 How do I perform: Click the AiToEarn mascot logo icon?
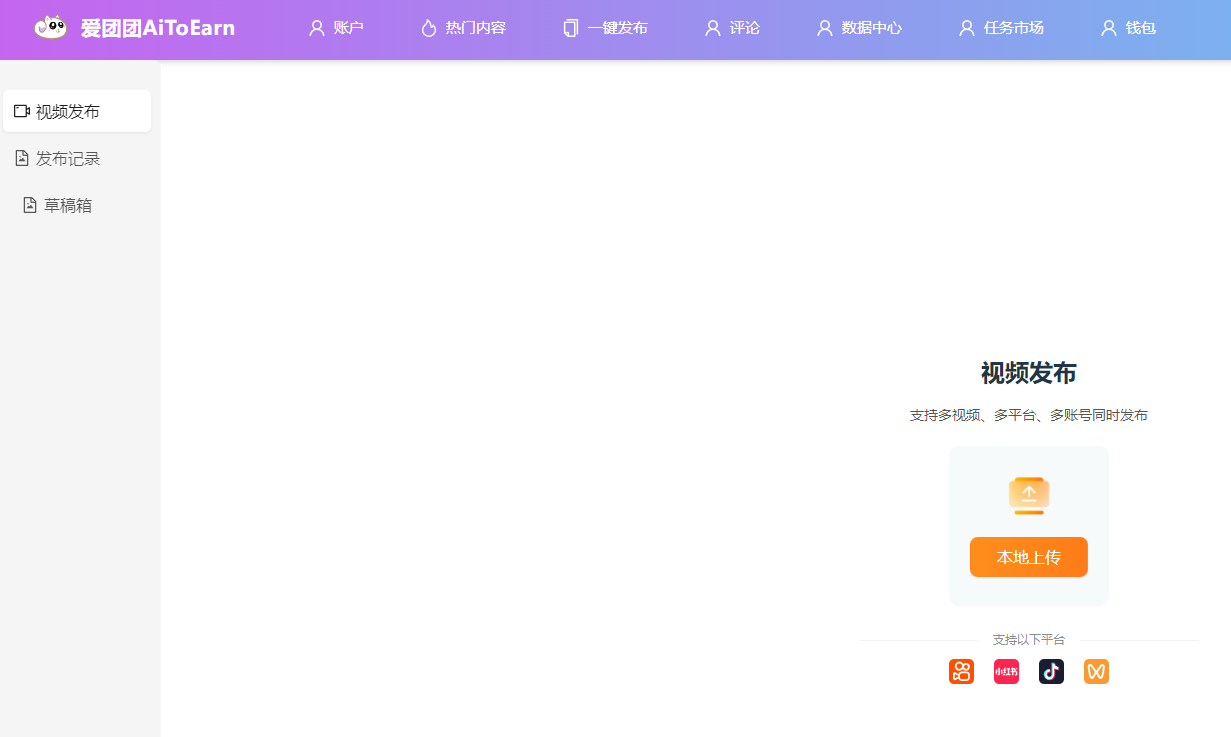[50, 28]
